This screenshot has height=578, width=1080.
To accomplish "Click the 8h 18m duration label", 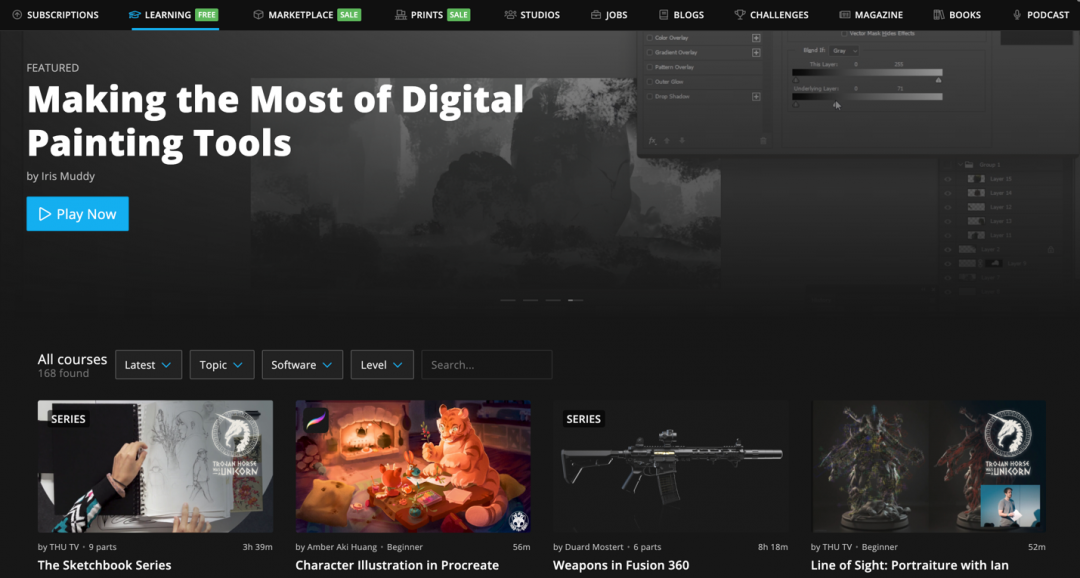I will click(773, 547).
